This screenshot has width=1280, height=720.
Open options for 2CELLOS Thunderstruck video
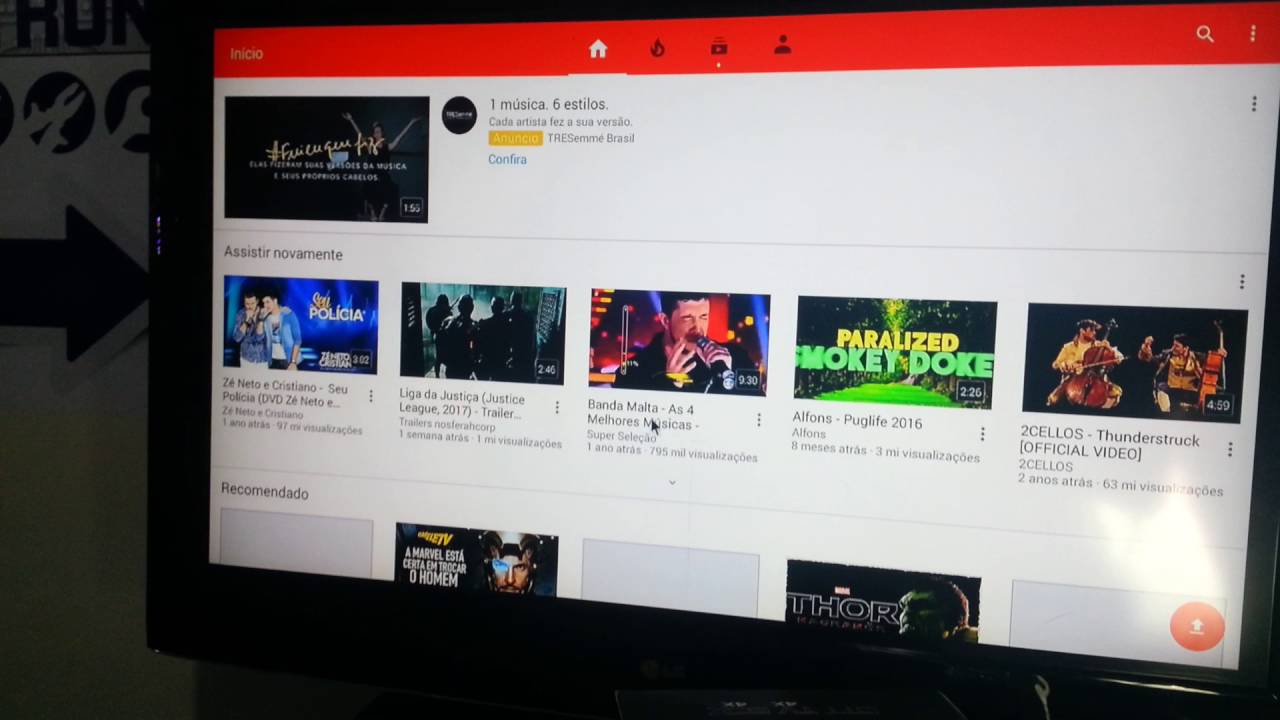[1230, 449]
